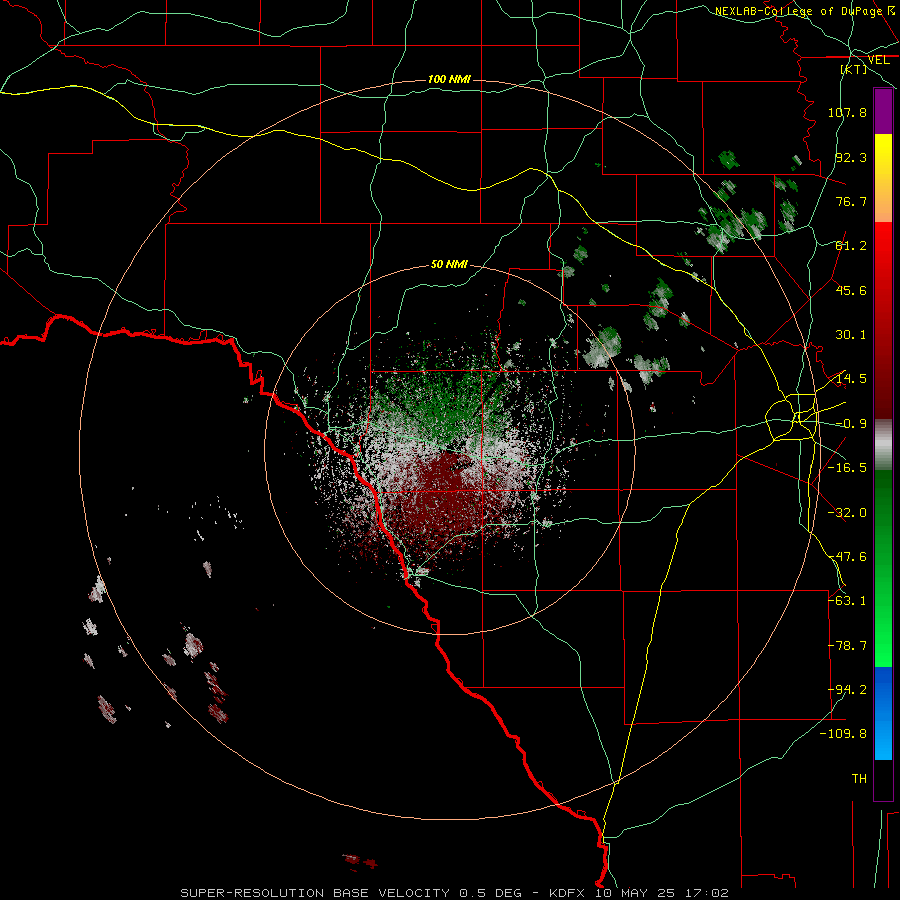
Task: Click the yellow-orange segment of the color bar
Action: tap(883, 178)
